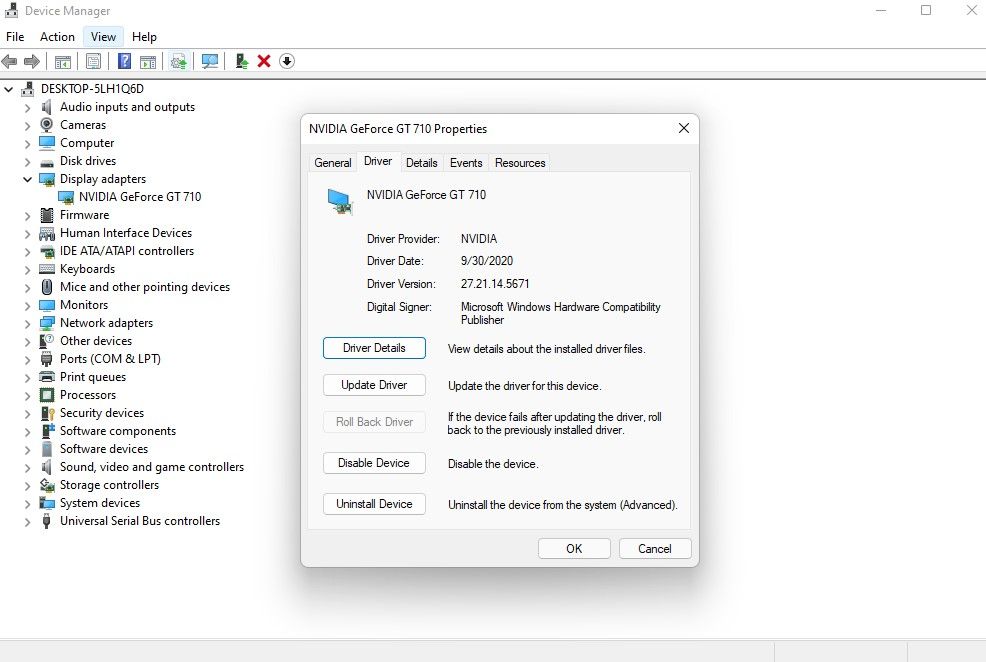The image size is (986, 662).
Task: Switch to the General tab
Action: pos(333,163)
